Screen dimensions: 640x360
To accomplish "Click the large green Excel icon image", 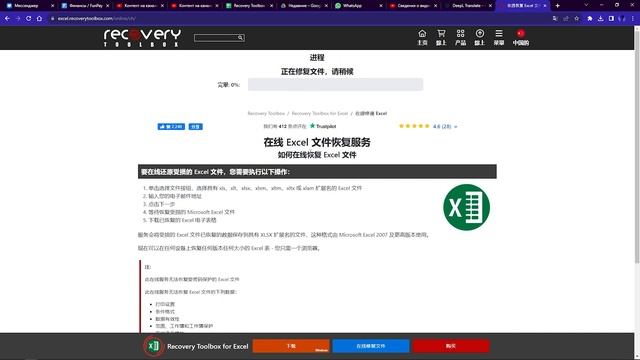I will coord(466,207).
